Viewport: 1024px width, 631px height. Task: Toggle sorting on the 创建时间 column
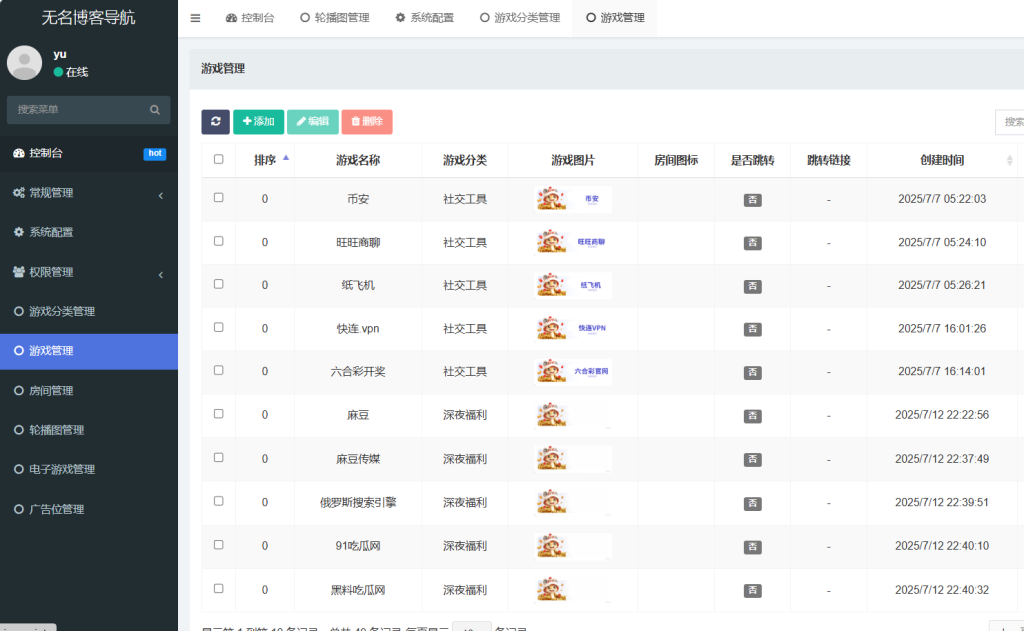(944, 160)
